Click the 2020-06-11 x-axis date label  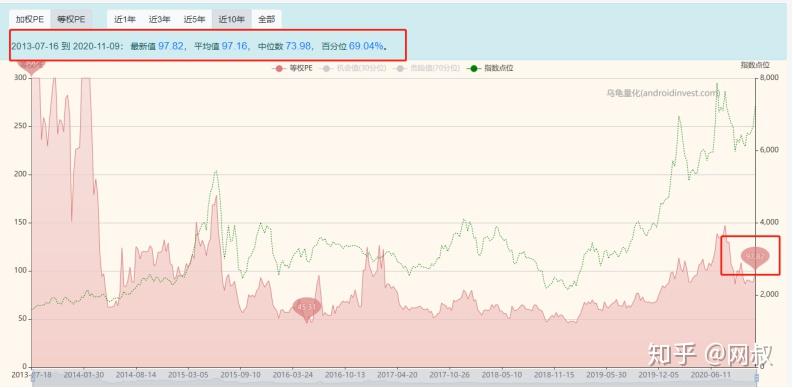711,375
